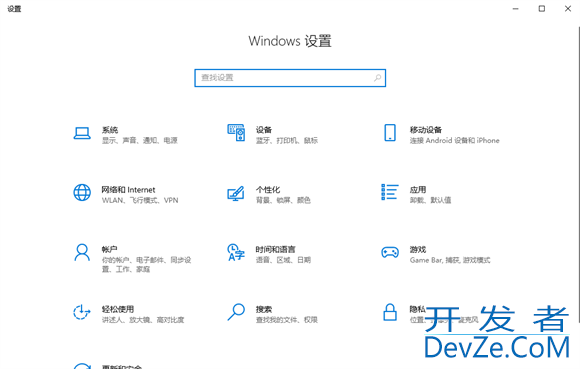Open the 个性化 paintbrush icon
Screen dimensions: 580x369
click(x=236, y=193)
